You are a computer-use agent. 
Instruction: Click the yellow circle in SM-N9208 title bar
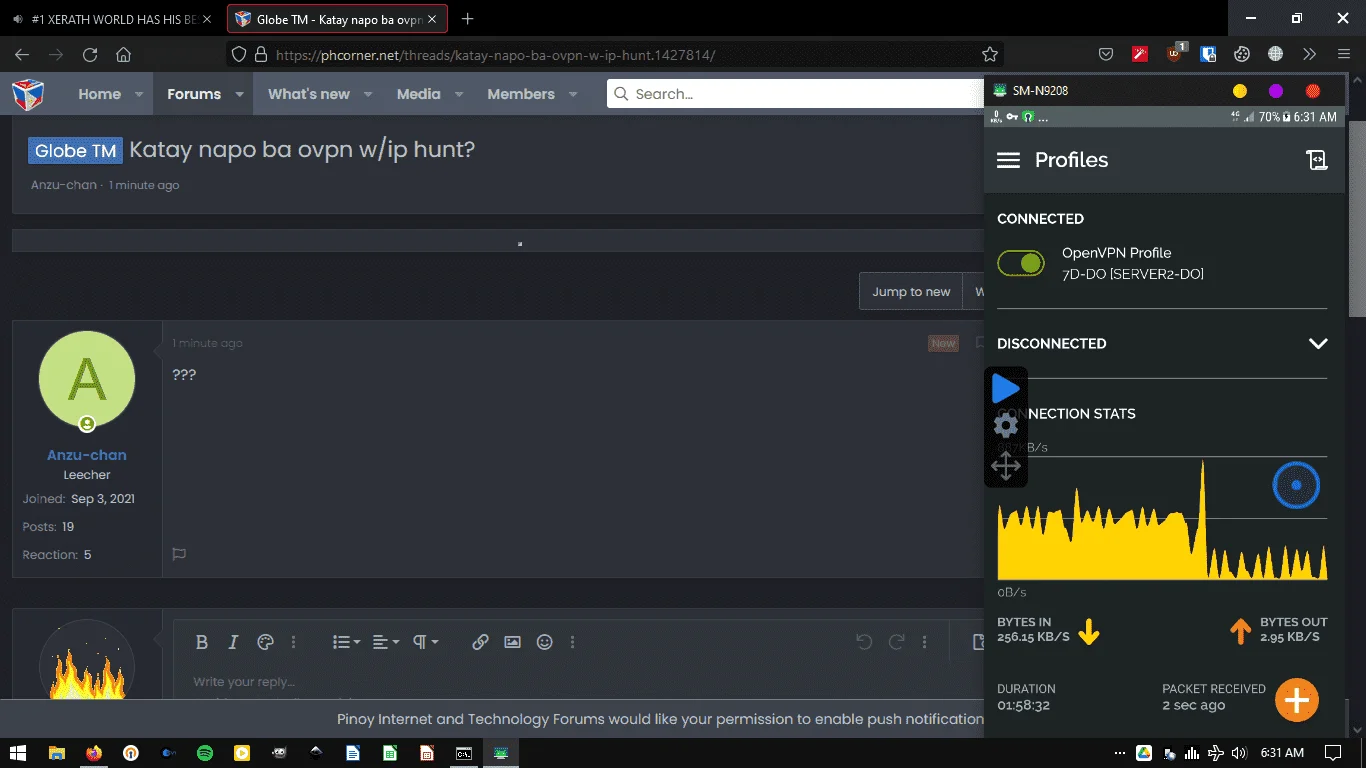pos(1240,91)
